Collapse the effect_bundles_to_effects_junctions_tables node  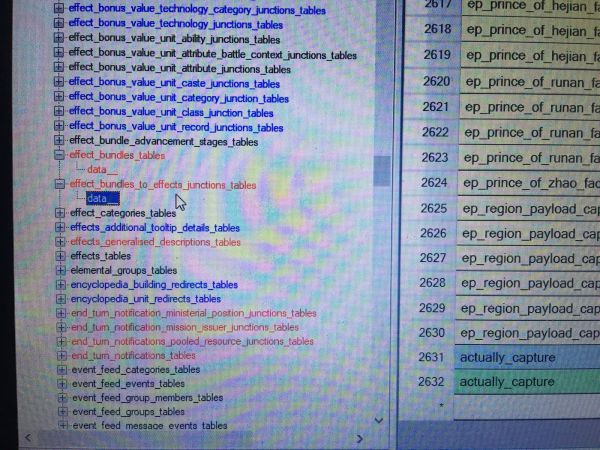(61, 185)
